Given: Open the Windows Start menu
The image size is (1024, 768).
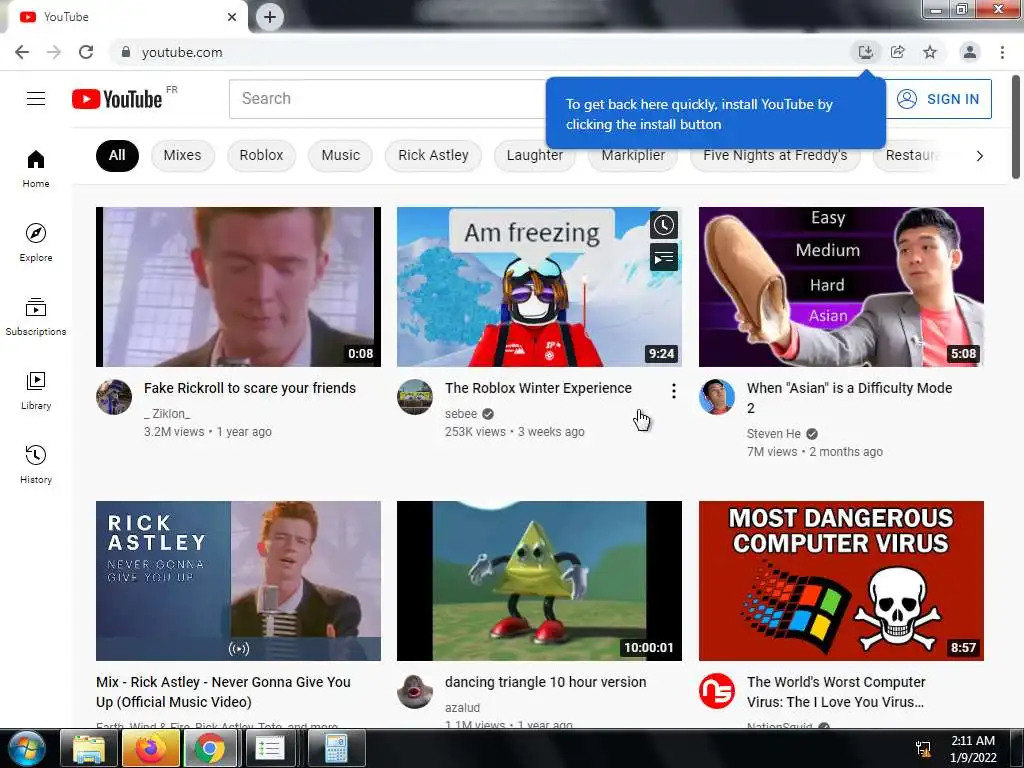Looking at the screenshot, I should coord(27,748).
